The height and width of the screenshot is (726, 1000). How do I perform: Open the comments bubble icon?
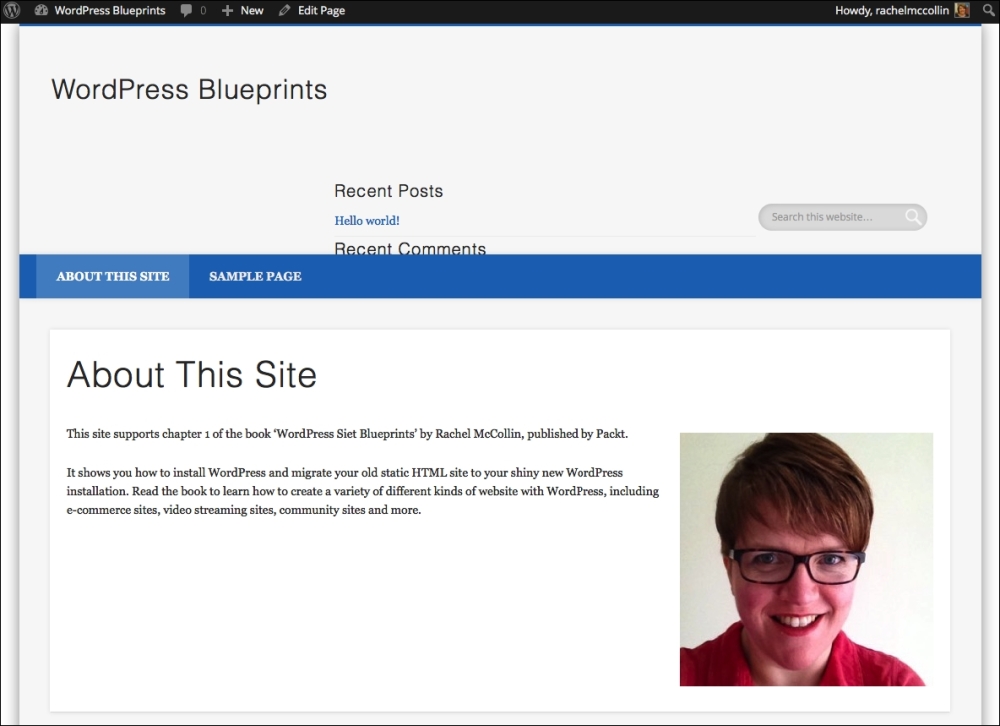tap(186, 10)
